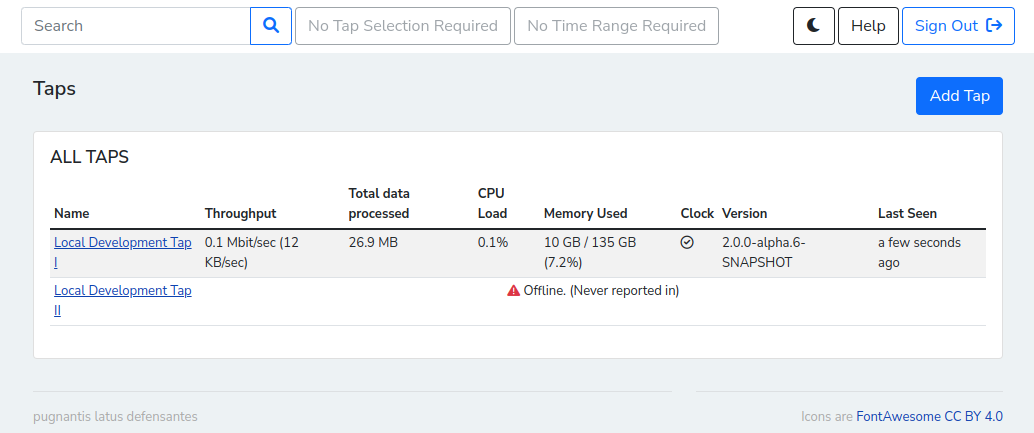The height and width of the screenshot is (433, 1034).
Task: Click the Throughput column header
Action: [240, 213]
